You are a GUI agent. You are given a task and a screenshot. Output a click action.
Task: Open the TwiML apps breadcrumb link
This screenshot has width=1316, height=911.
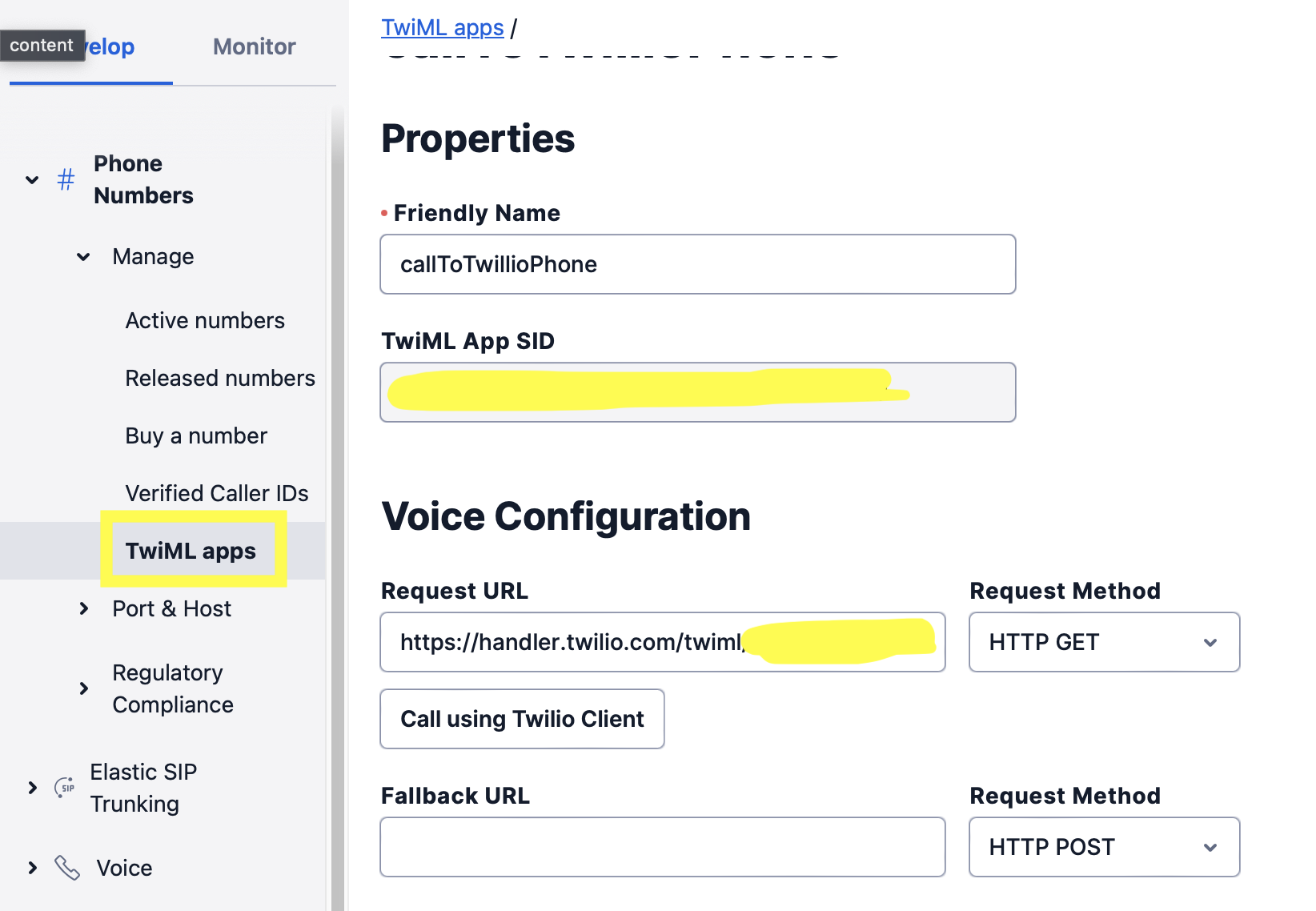coord(442,26)
